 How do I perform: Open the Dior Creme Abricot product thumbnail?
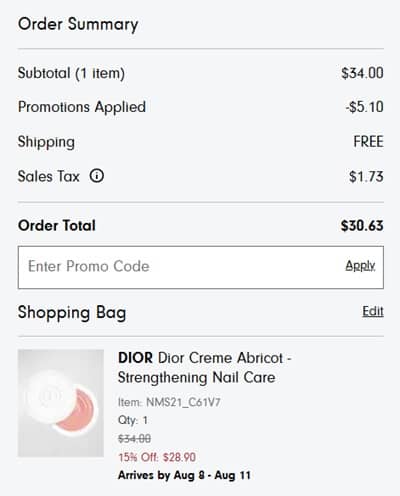pyautogui.click(x=61, y=403)
